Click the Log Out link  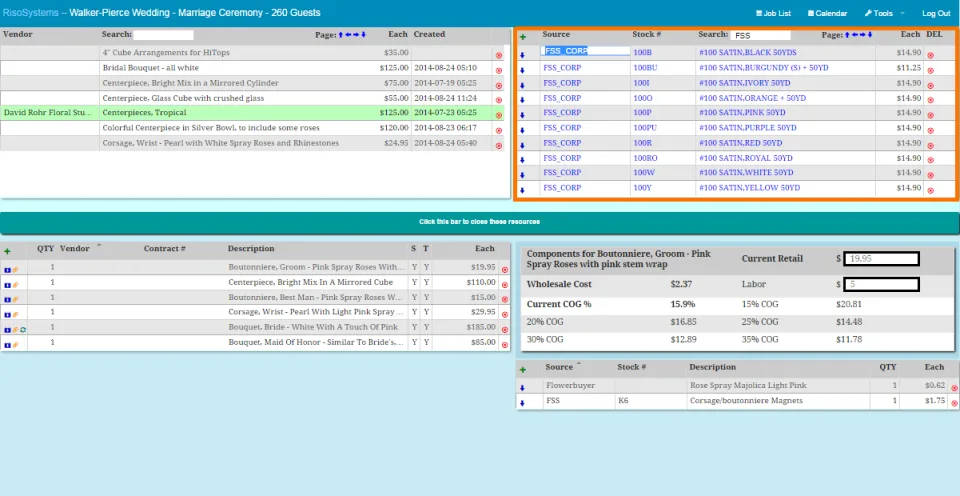pyautogui.click(x=936, y=13)
